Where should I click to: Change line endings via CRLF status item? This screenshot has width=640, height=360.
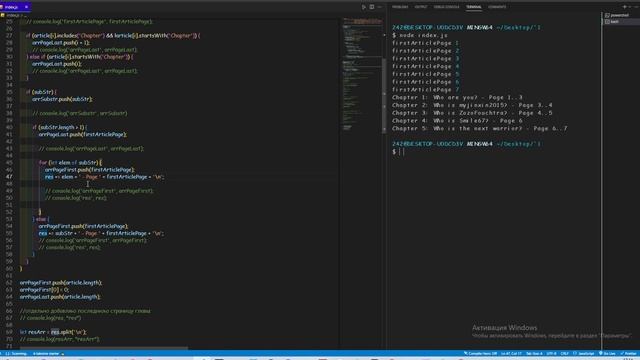[x=564, y=353]
